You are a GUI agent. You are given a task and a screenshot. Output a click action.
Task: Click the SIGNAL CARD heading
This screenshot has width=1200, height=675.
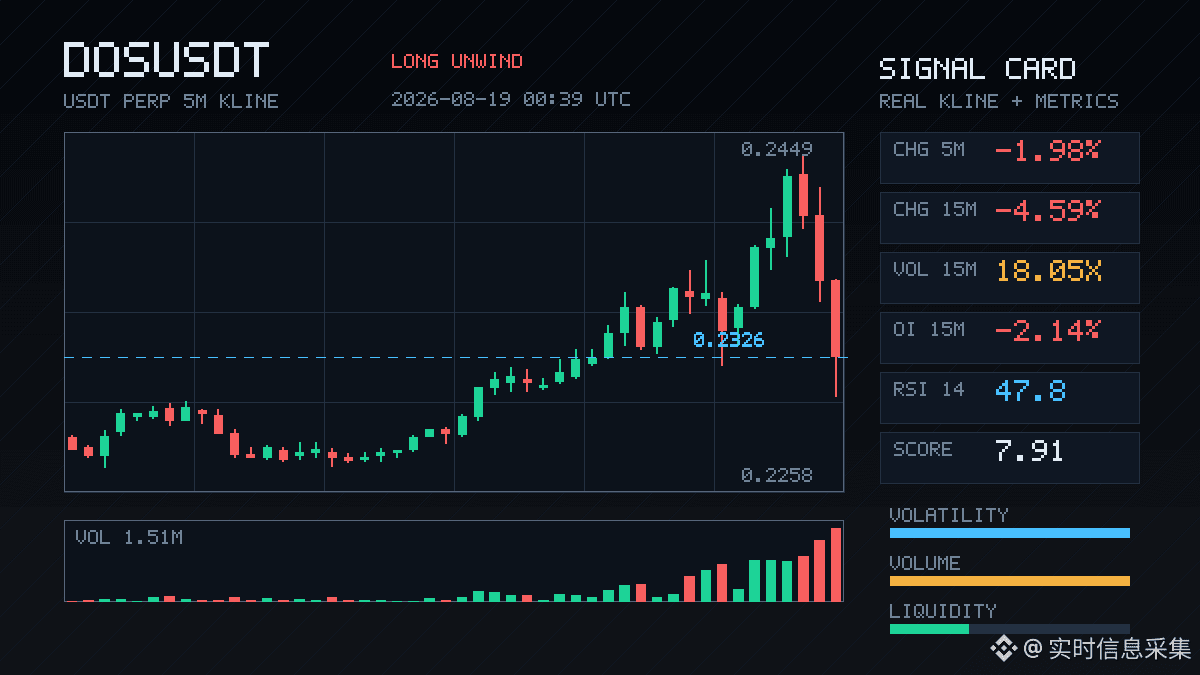(x=977, y=69)
